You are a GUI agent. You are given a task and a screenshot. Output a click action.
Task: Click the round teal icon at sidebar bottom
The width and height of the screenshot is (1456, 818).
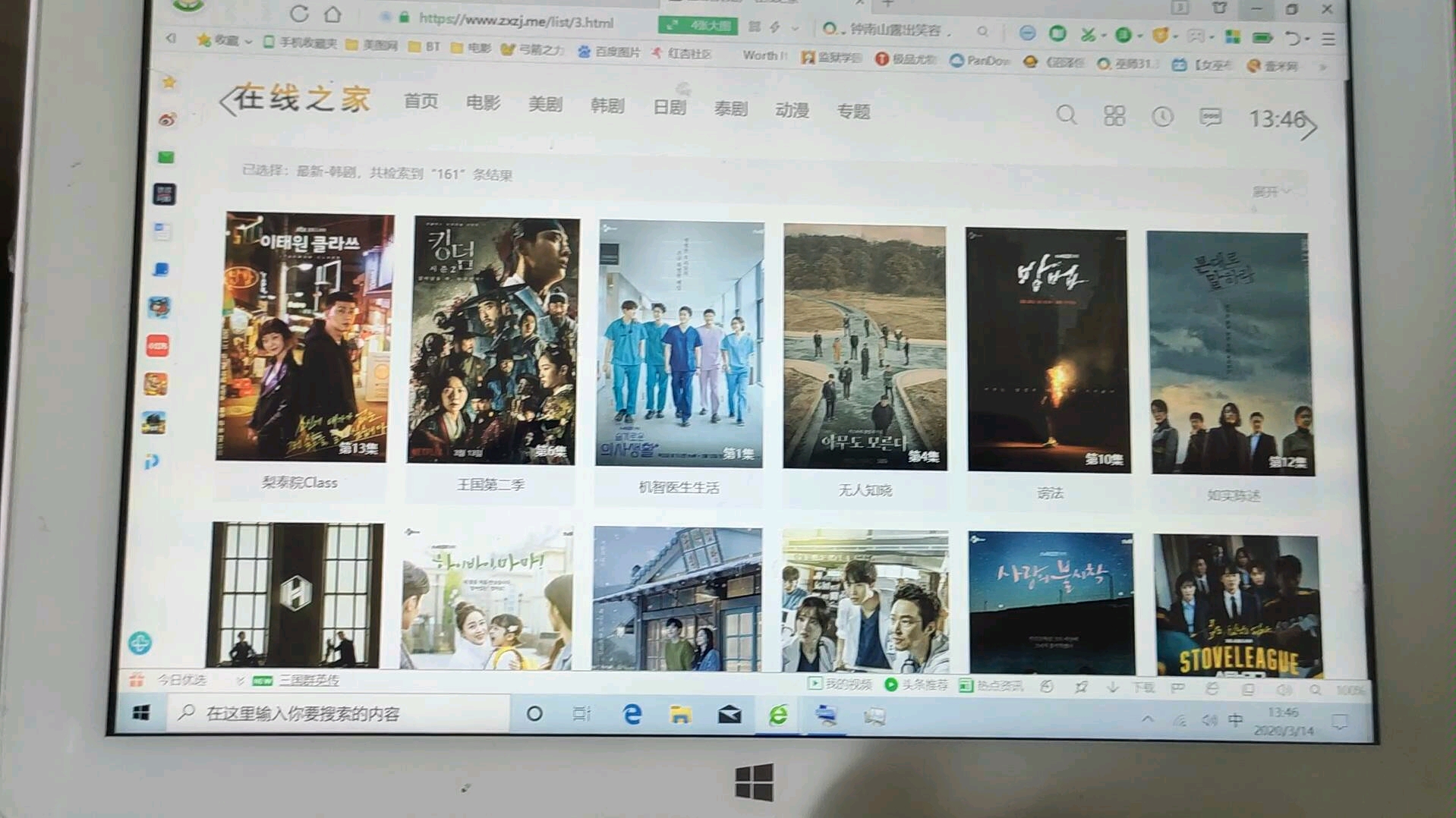point(140,643)
